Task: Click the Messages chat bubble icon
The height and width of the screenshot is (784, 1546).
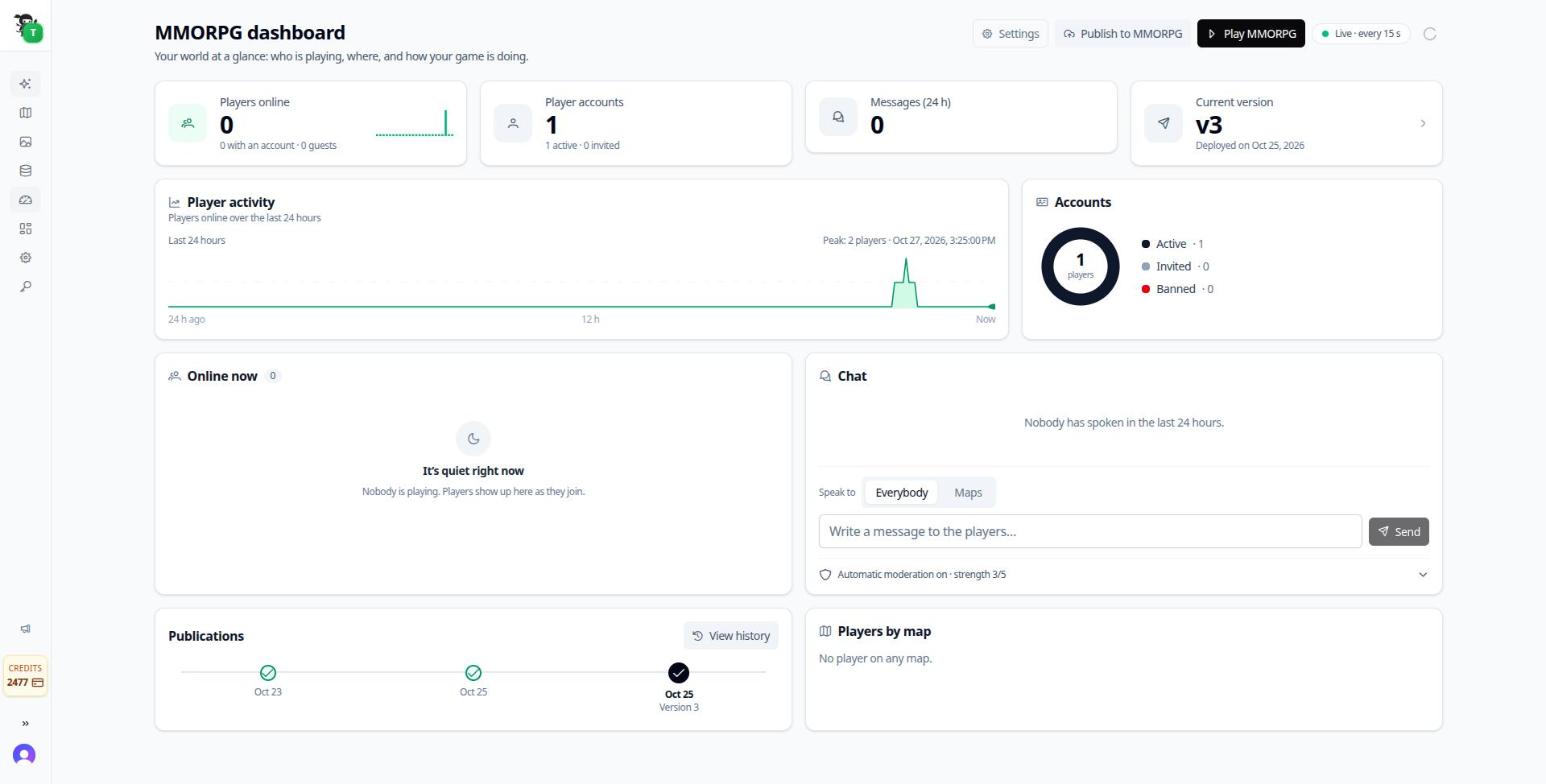Action: [x=838, y=117]
